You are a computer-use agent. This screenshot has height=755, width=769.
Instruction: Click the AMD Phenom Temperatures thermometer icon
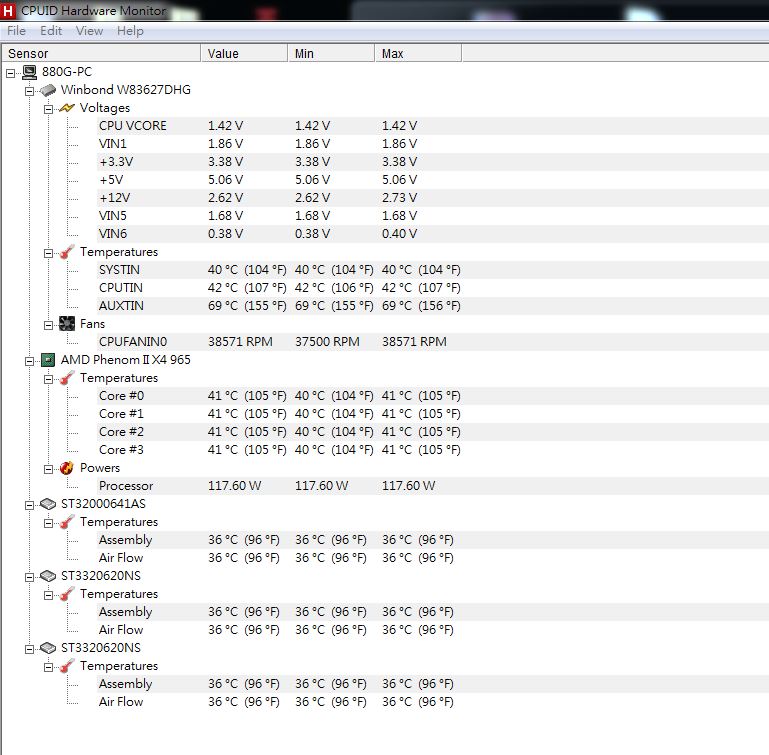pyautogui.click(x=67, y=378)
